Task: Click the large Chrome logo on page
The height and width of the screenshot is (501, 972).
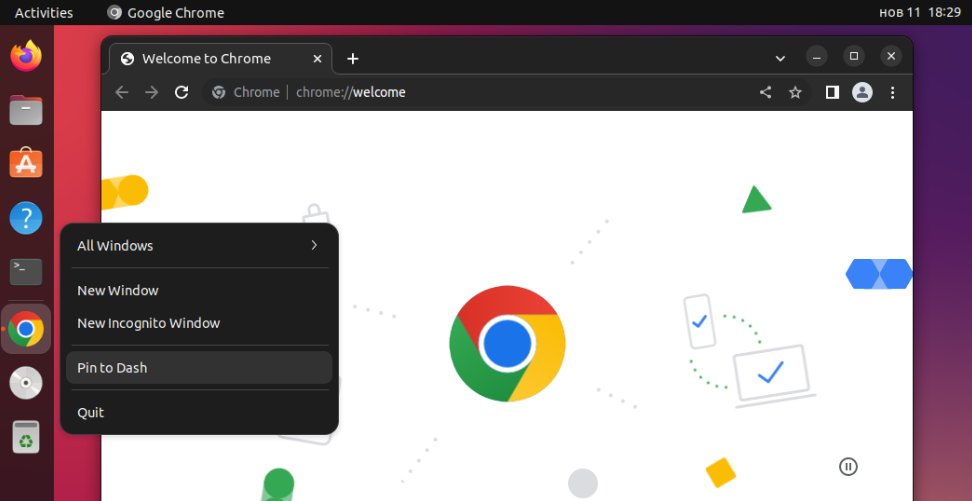Action: tap(507, 344)
